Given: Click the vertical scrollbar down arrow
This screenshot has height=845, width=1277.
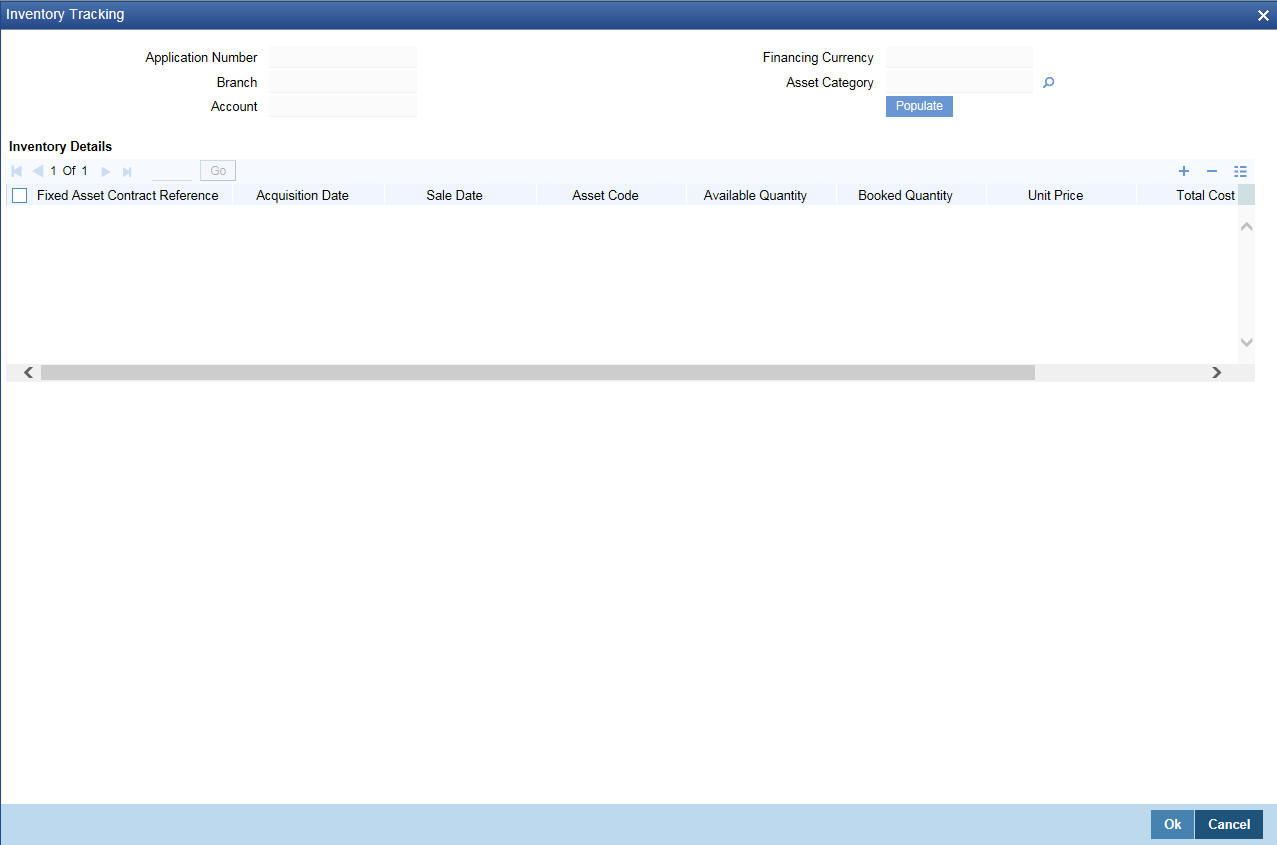Looking at the screenshot, I should [1246, 342].
